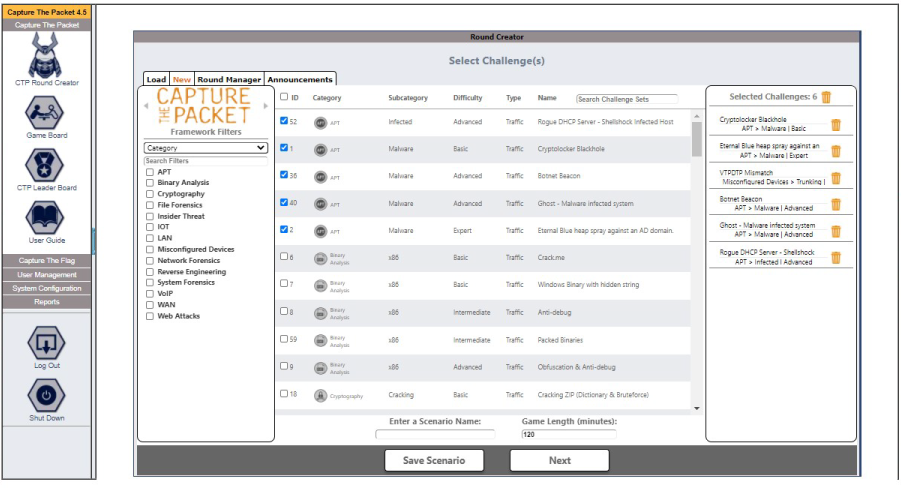
Task: Open the Game Board icon
Action: coord(45,113)
